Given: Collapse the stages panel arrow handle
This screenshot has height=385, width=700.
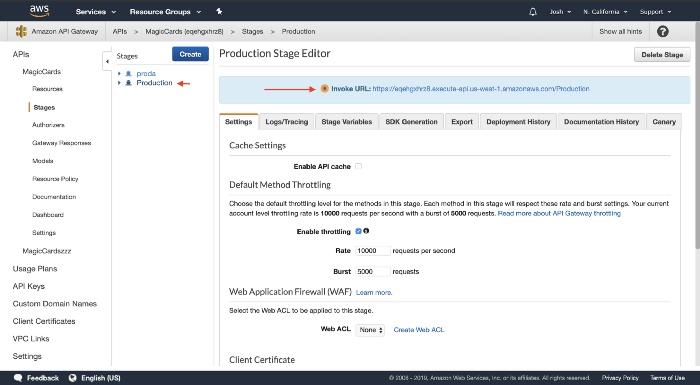Looking at the screenshot, I should click(107, 61).
